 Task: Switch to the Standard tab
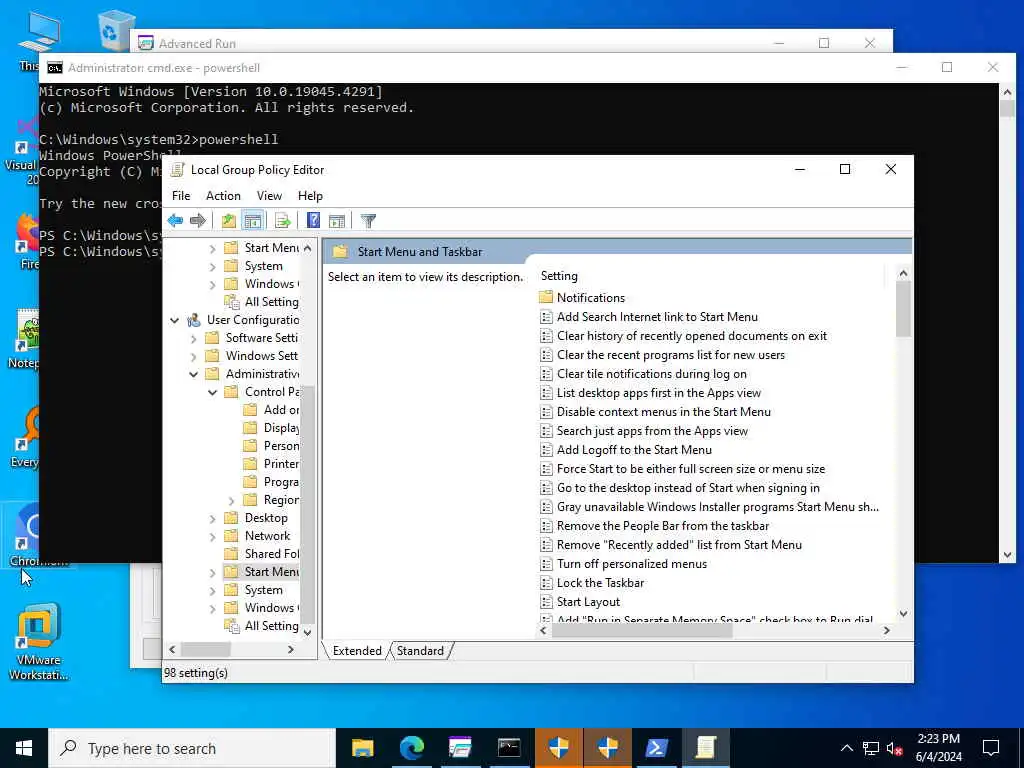pyautogui.click(x=420, y=650)
